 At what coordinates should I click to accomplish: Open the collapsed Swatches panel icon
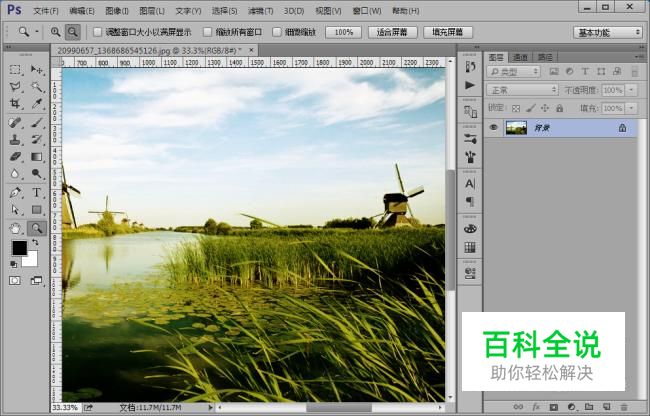pos(470,248)
